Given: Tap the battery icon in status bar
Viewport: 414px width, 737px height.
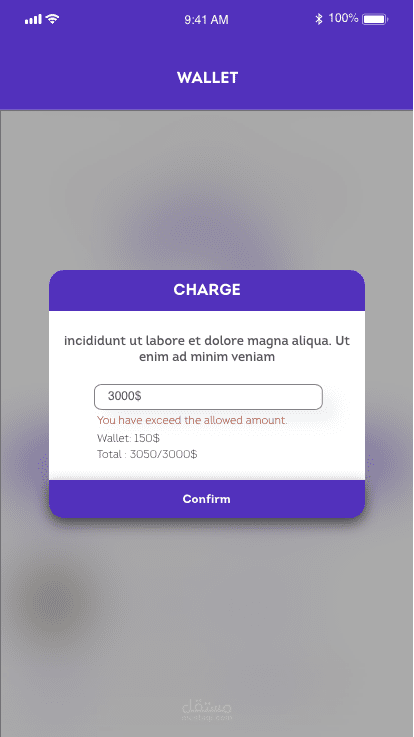Looking at the screenshot, I should point(375,19).
